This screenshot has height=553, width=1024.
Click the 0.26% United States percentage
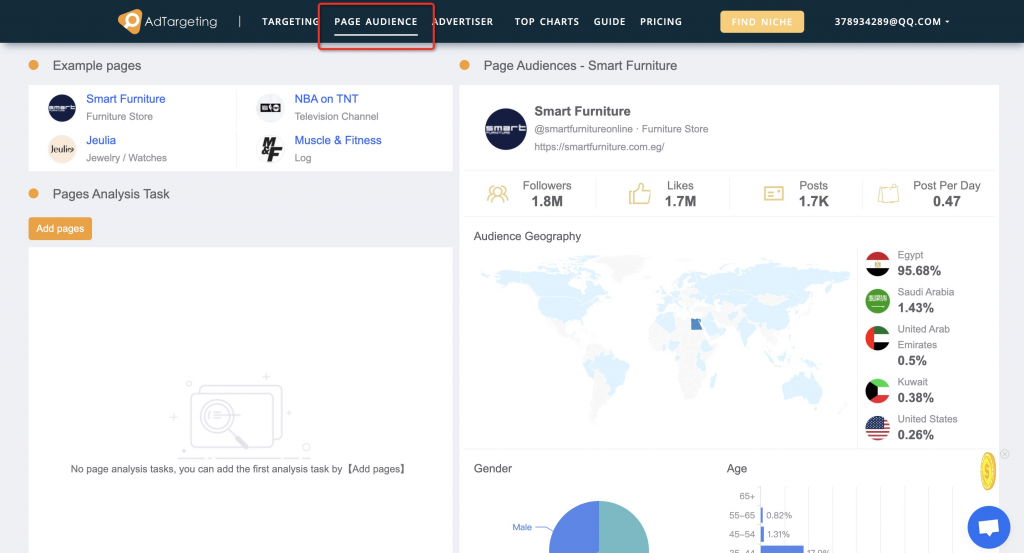tap(915, 435)
